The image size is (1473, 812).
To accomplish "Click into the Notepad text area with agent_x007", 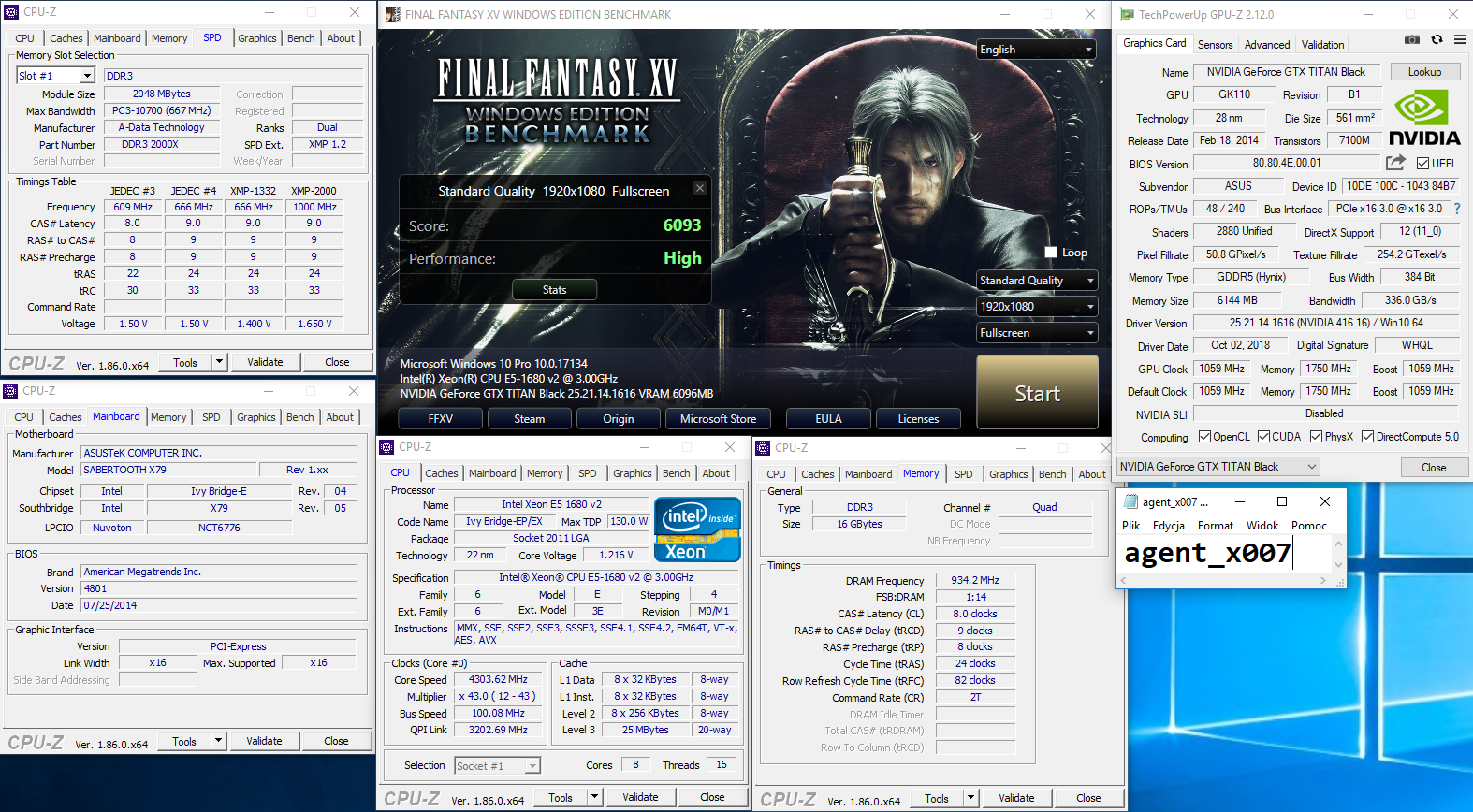I will [1225, 554].
